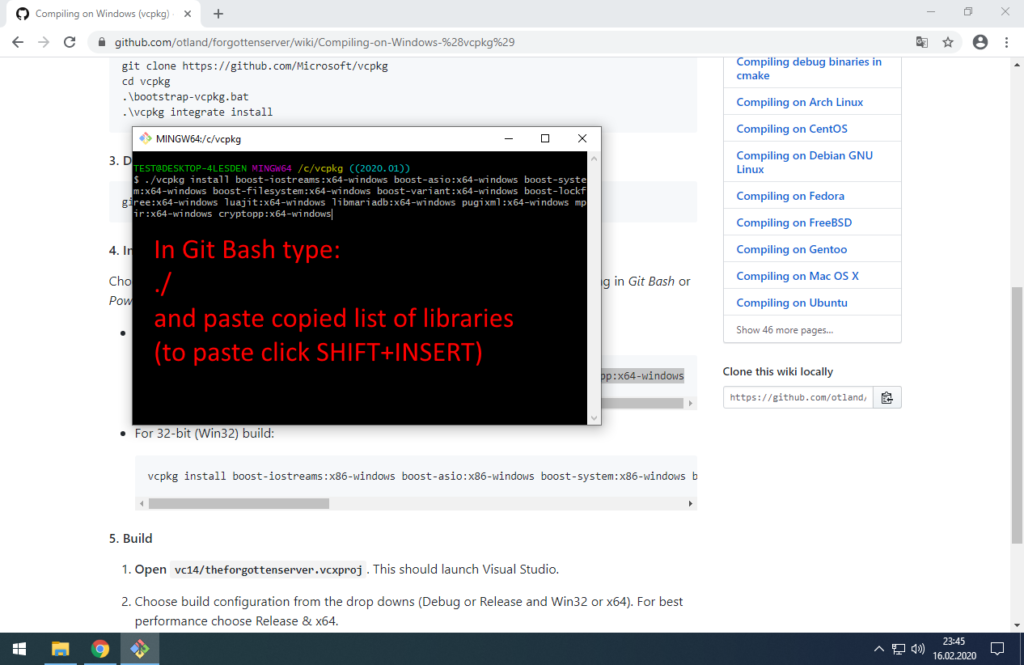This screenshot has width=1024, height=665.
Task: Click the Git Bash icon in taskbar
Action: (139, 649)
